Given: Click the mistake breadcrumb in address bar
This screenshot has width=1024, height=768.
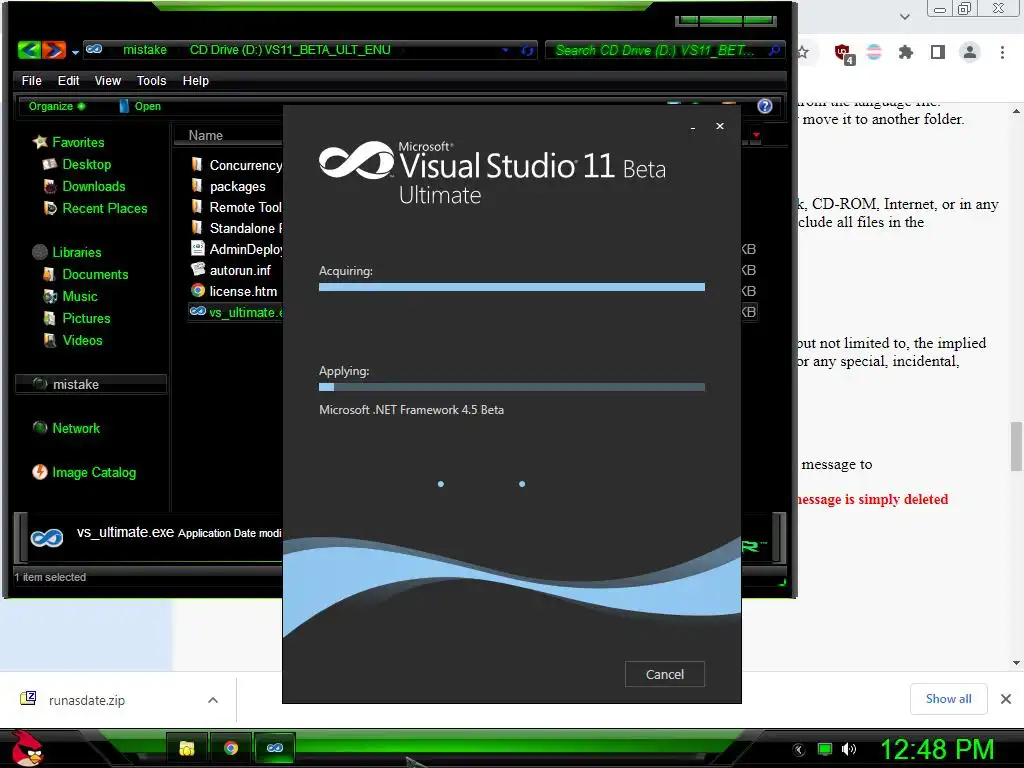Looking at the screenshot, I should [x=145, y=50].
